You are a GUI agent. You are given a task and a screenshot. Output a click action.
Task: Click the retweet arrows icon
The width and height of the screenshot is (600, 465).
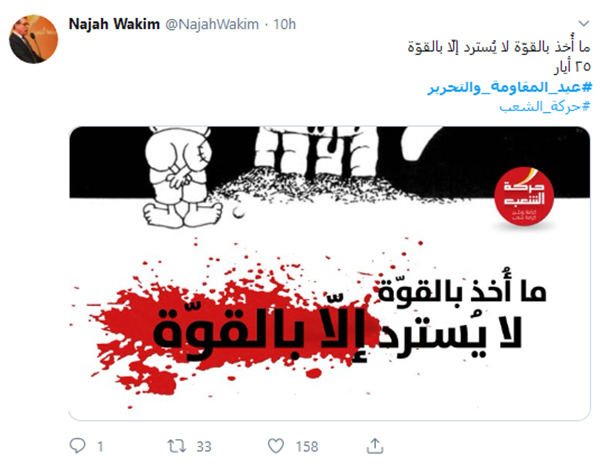pyautogui.click(x=176, y=446)
